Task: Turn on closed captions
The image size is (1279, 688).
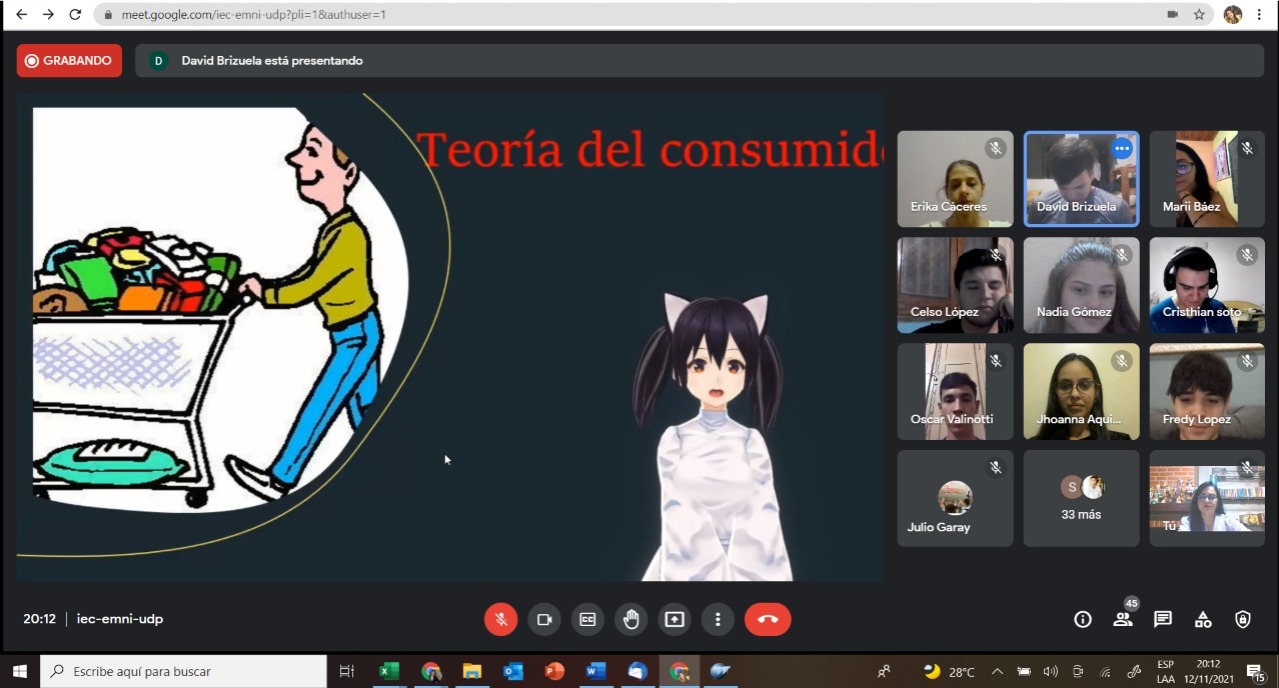Action: pyautogui.click(x=588, y=619)
